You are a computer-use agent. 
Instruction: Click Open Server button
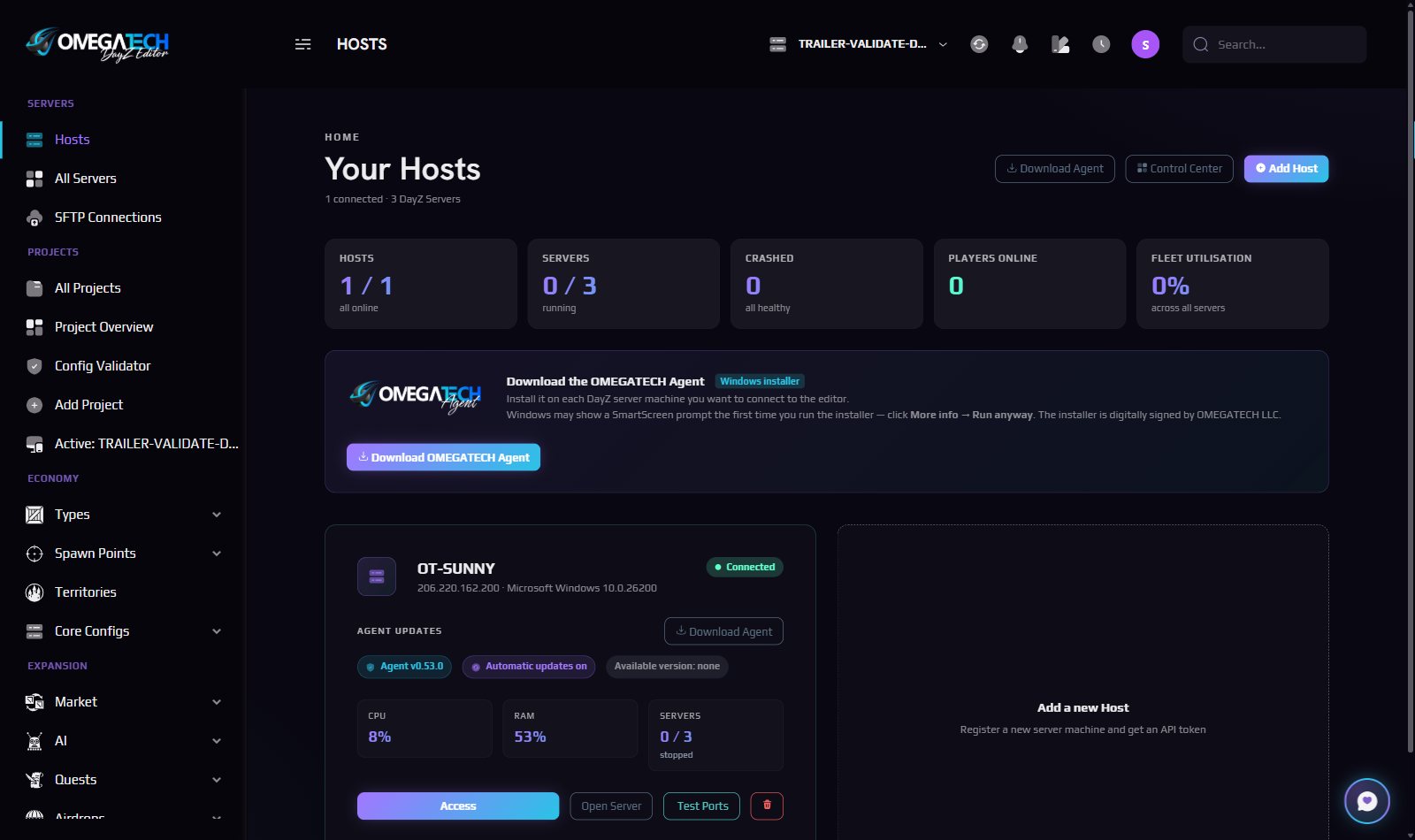pyautogui.click(x=611, y=806)
